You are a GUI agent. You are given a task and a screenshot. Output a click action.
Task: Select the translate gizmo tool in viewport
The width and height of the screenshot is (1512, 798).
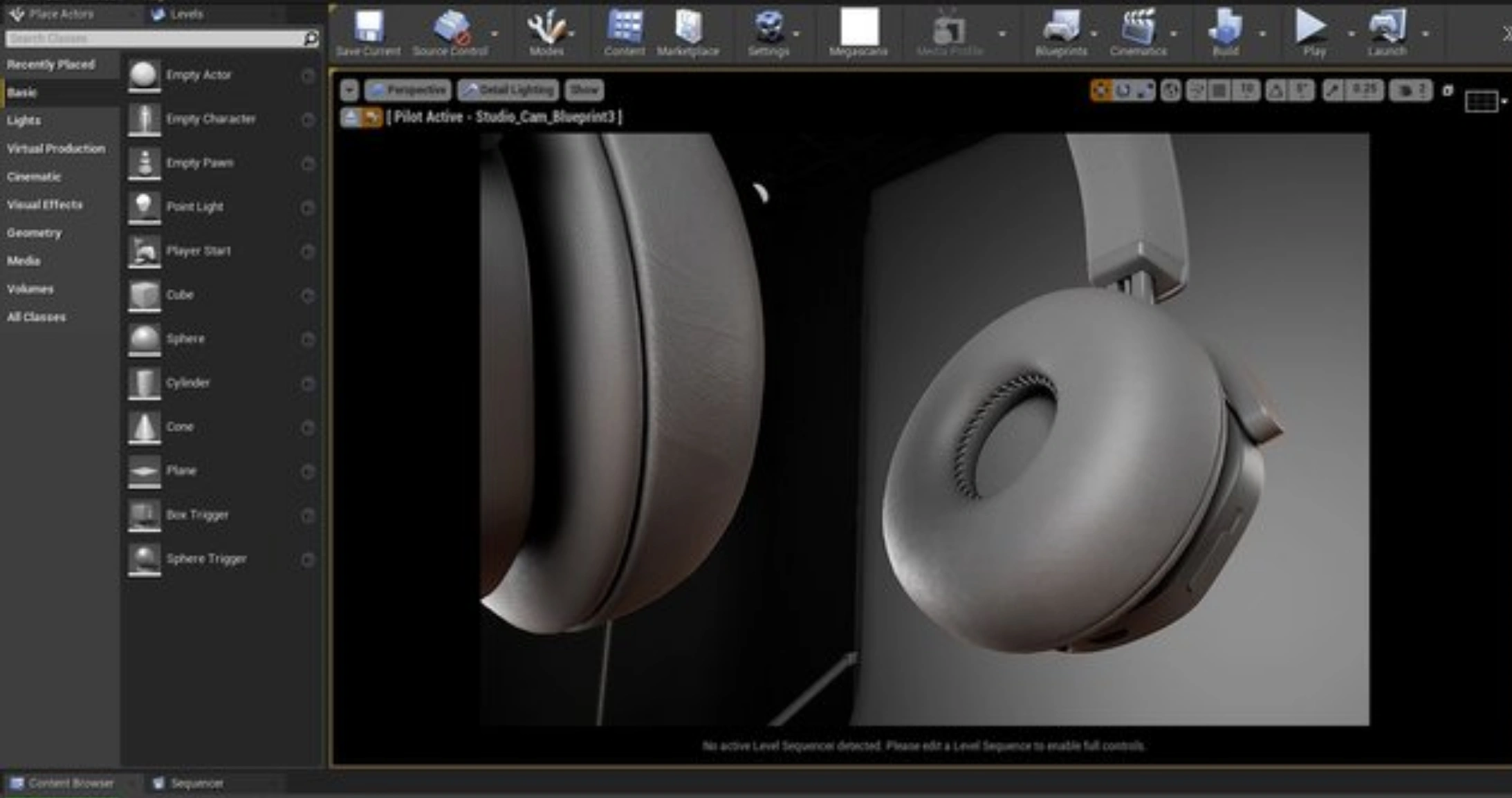click(x=1100, y=91)
